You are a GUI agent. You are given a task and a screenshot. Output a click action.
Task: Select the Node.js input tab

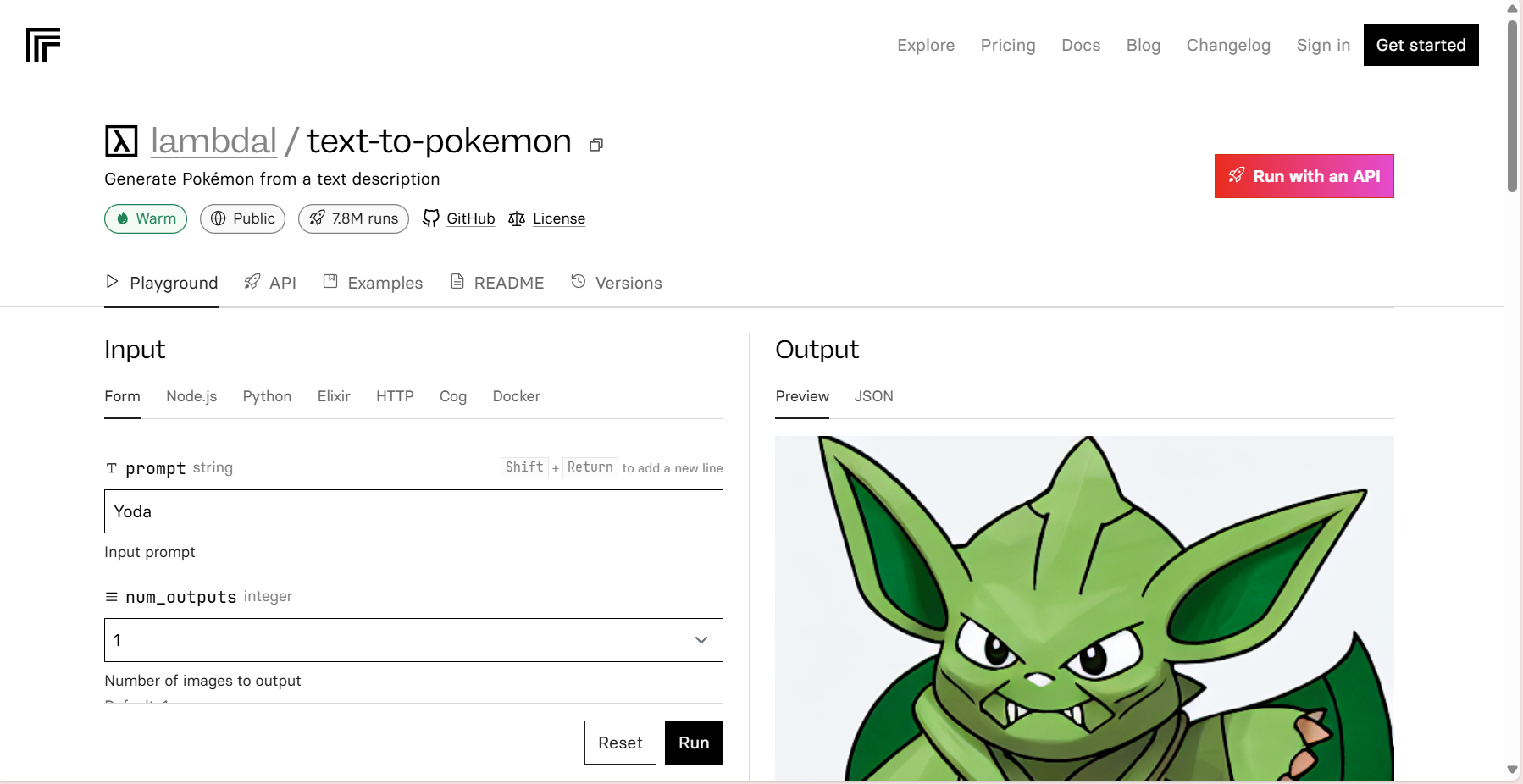(191, 396)
